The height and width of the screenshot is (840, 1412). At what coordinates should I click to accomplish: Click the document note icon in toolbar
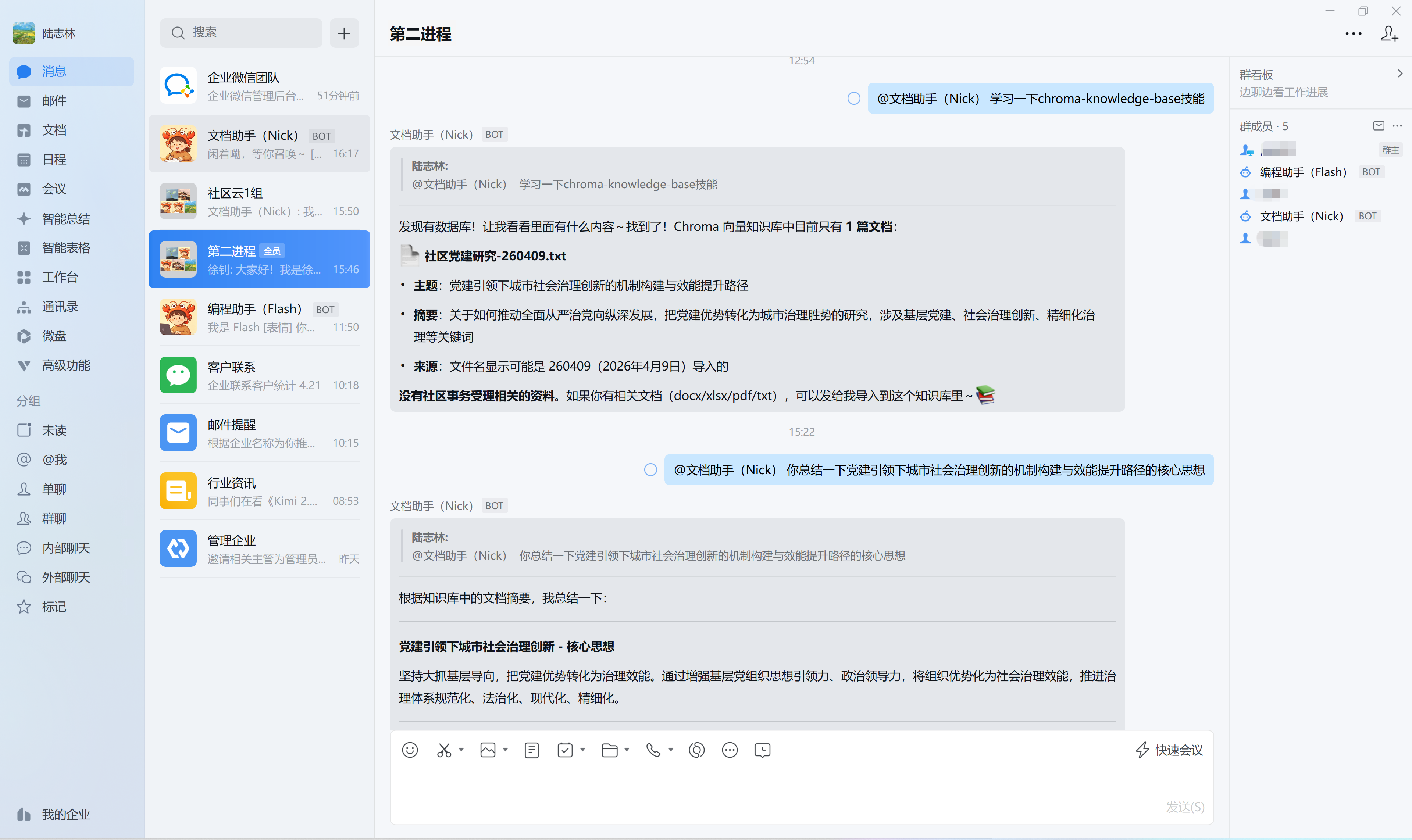coord(532,750)
